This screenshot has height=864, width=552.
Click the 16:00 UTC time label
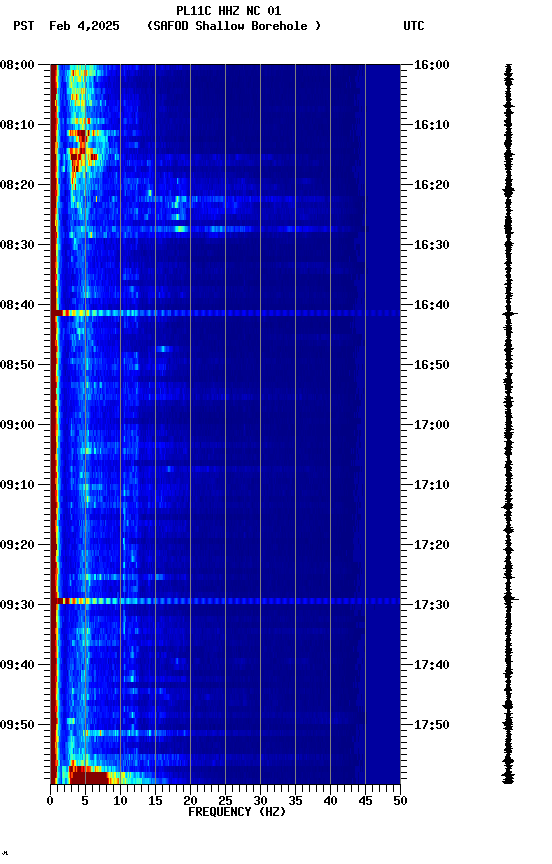coord(431,65)
